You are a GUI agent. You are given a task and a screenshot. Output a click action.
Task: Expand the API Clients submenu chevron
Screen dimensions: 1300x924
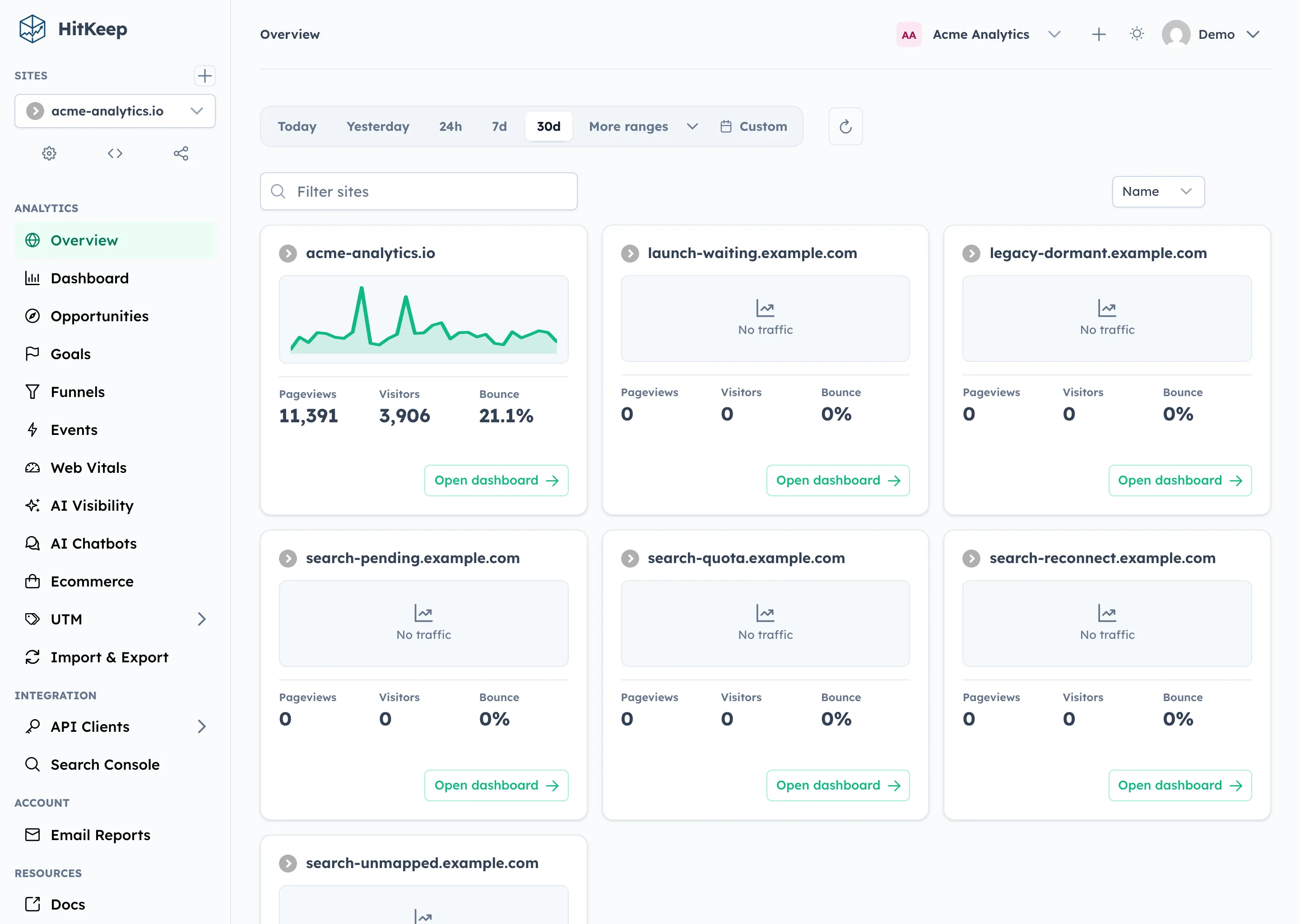tap(201, 726)
